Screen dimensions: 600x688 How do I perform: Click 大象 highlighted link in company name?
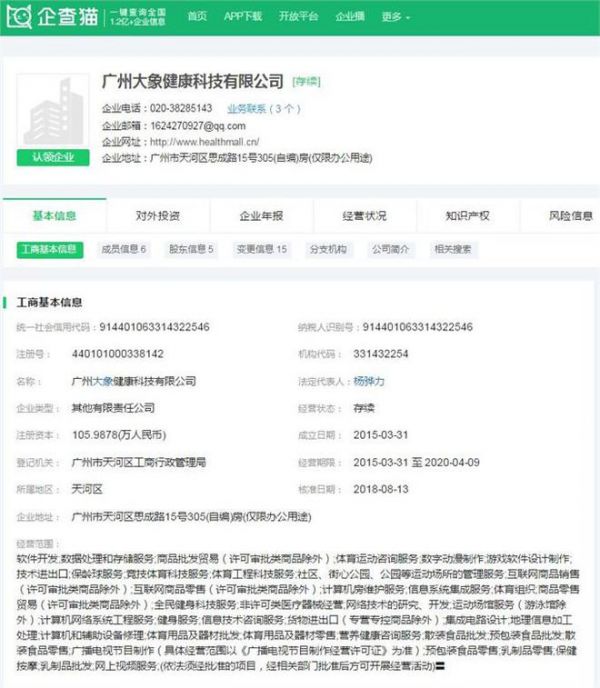tap(103, 381)
